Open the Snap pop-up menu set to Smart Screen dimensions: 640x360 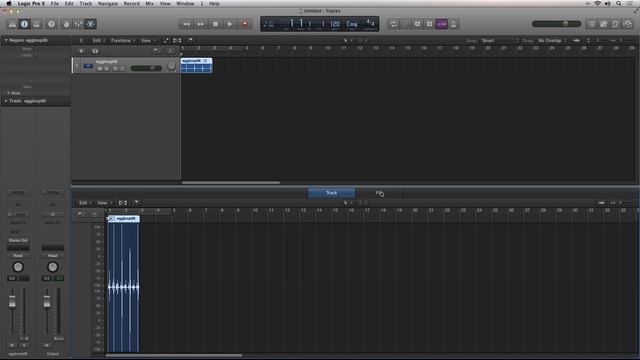coord(500,40)
